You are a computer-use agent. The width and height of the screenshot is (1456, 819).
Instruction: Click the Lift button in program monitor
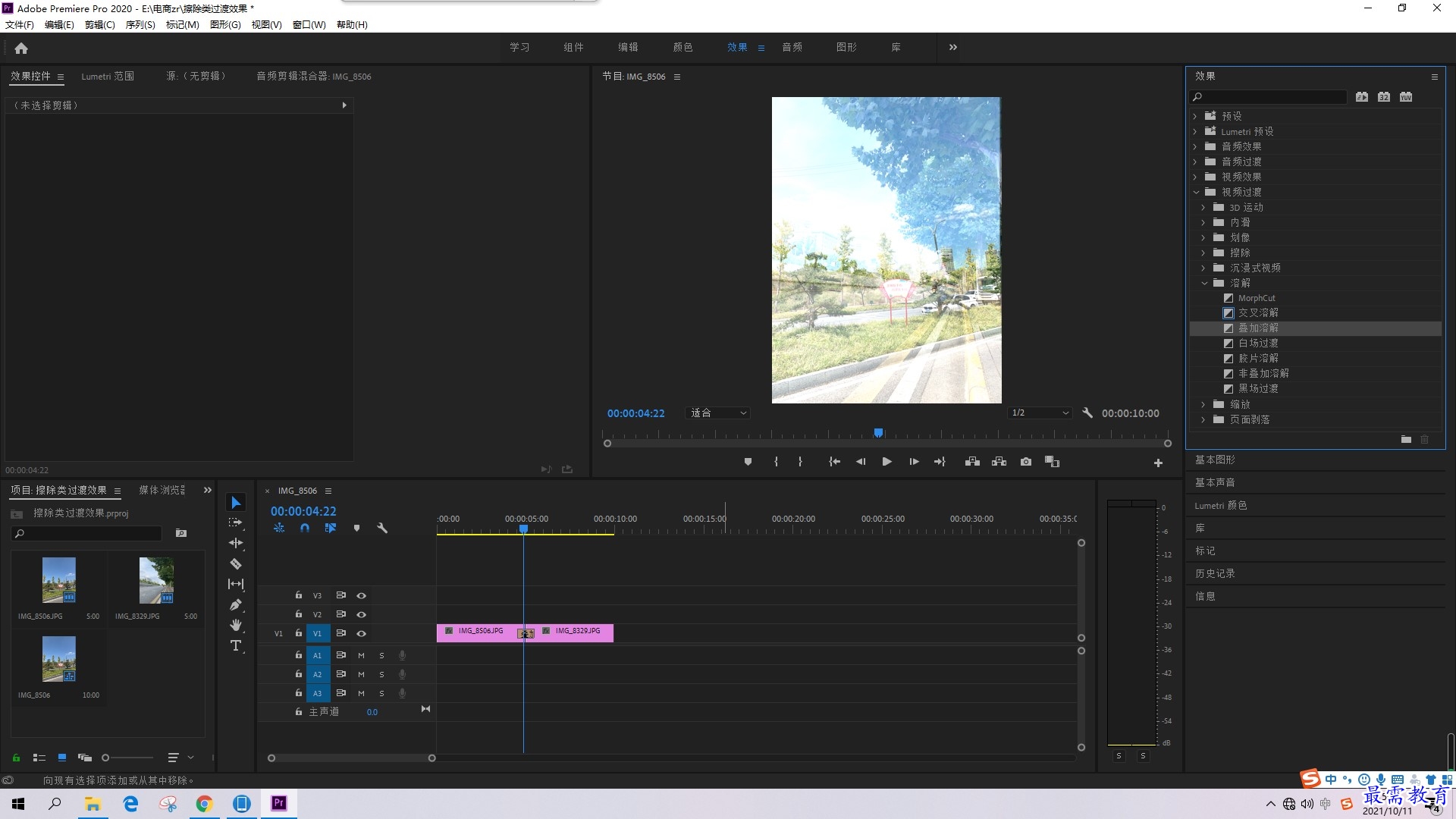(972, 462)
